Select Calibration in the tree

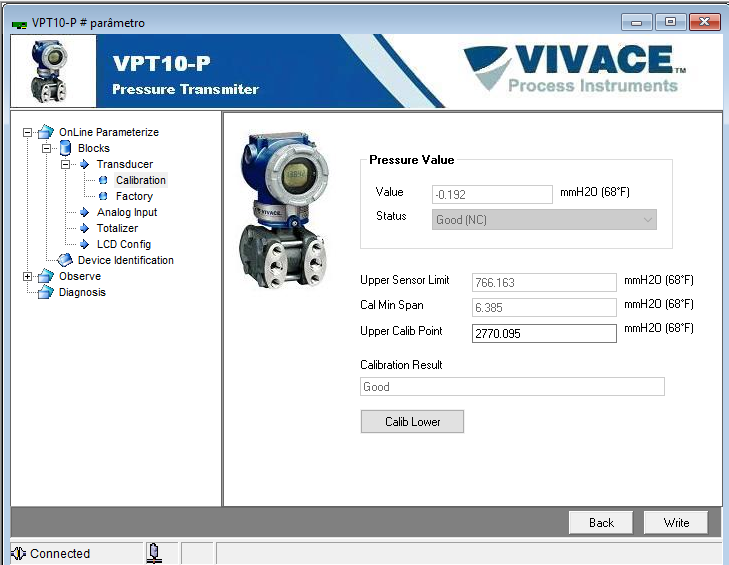click(141, 180)
